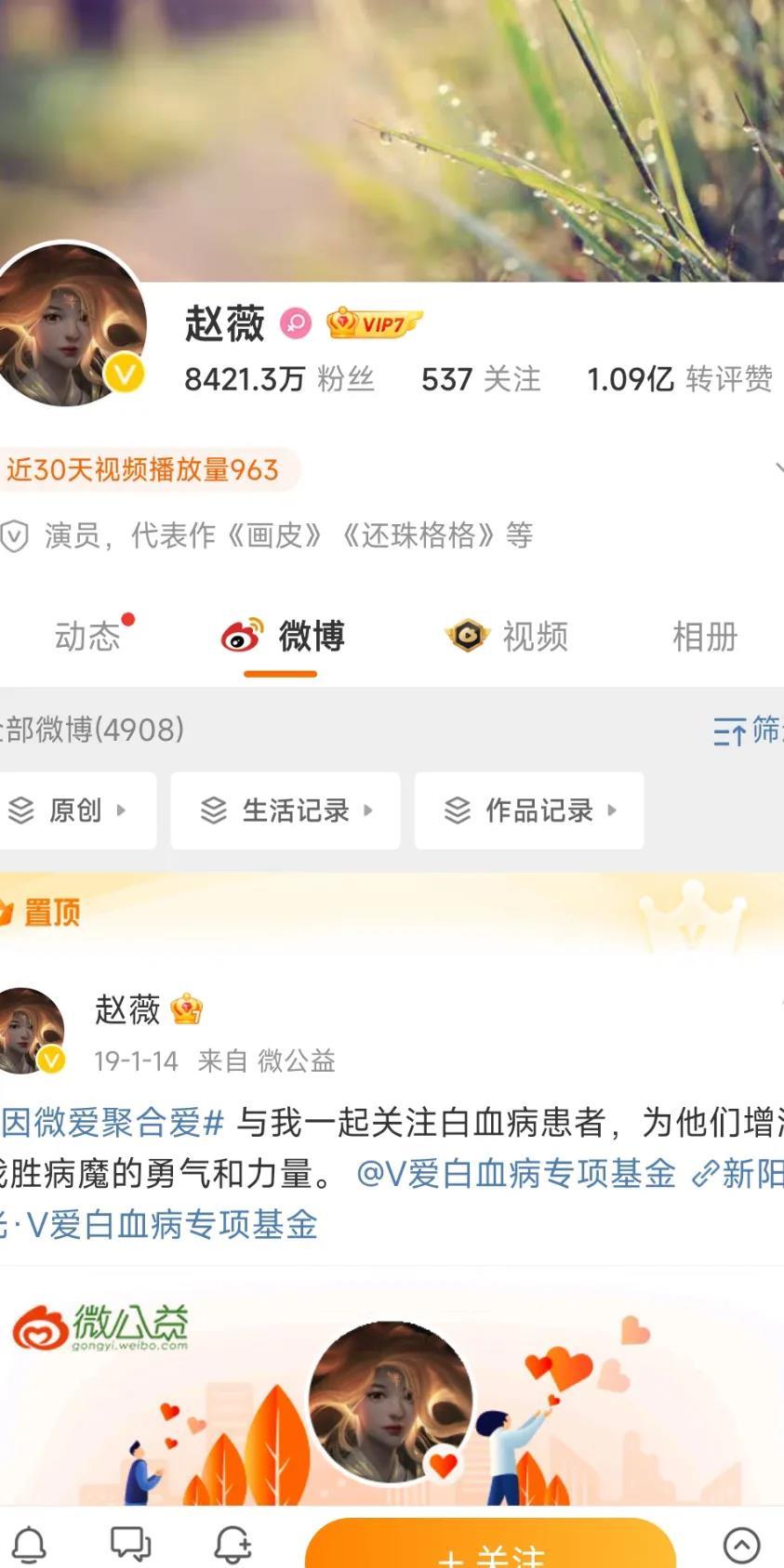The height and width of the screenshot is (1568, 784).
Task: Open the chat messages icon in bottom bar
Action: [130, 1544]
